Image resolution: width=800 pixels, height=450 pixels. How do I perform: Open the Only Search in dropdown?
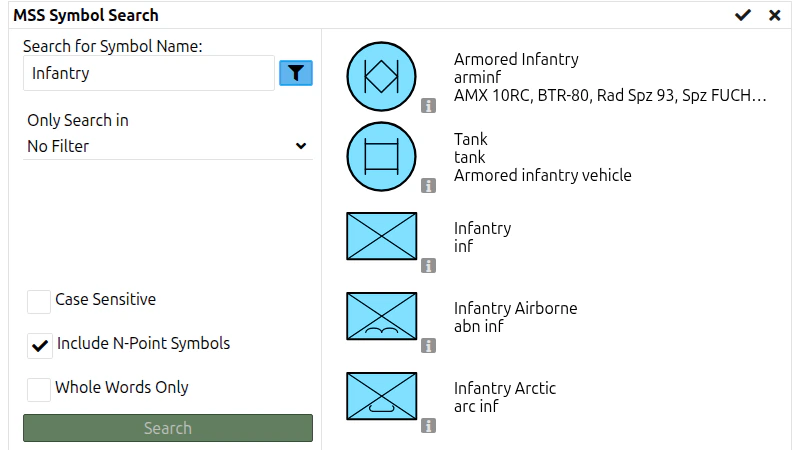coord(168,146)
